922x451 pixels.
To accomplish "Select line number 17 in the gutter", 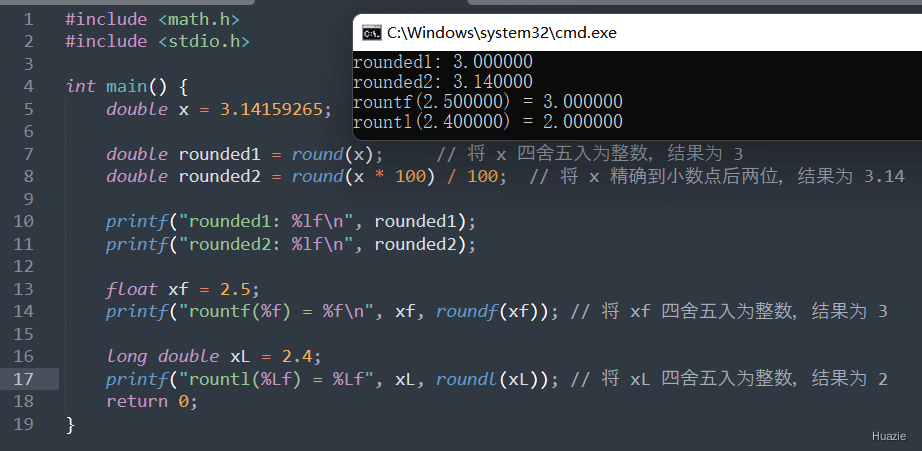I will tap(23, 379).
